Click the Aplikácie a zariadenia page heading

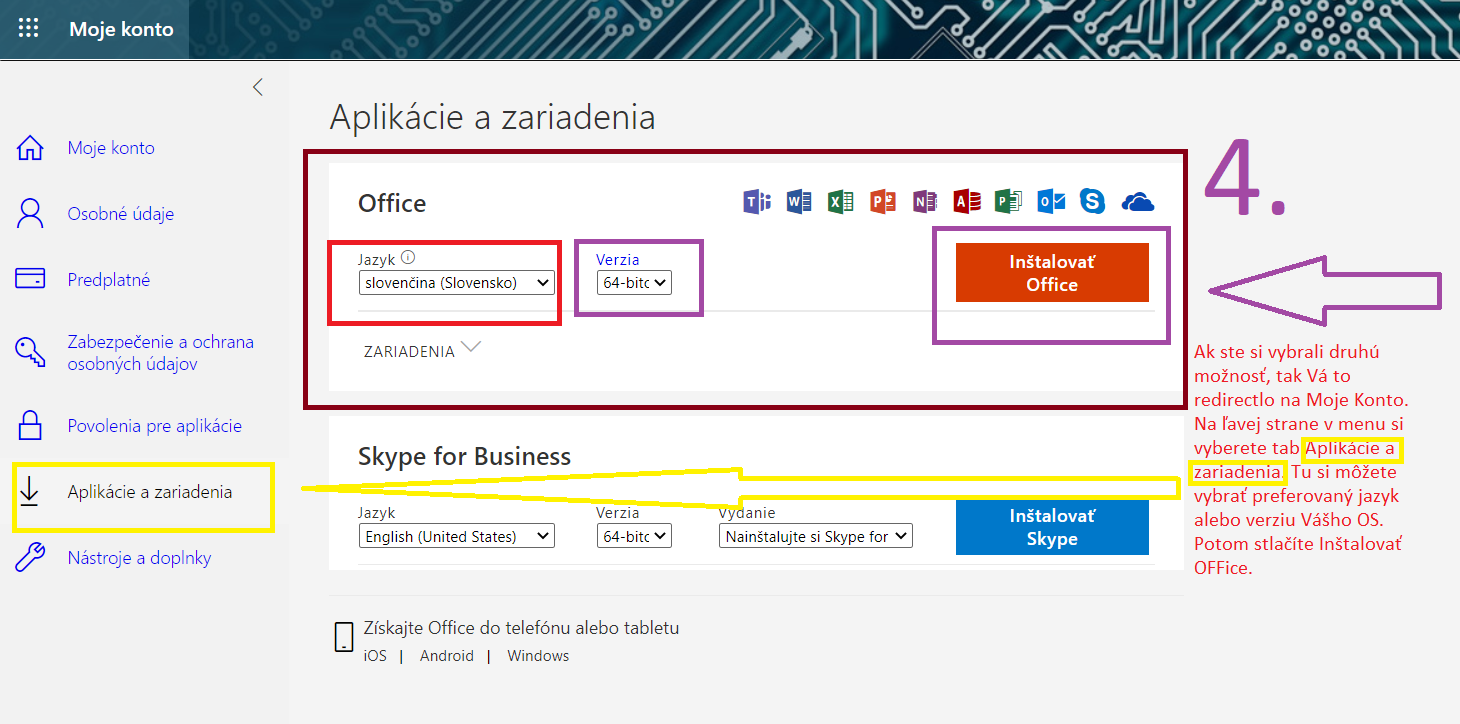click(492, 117)
